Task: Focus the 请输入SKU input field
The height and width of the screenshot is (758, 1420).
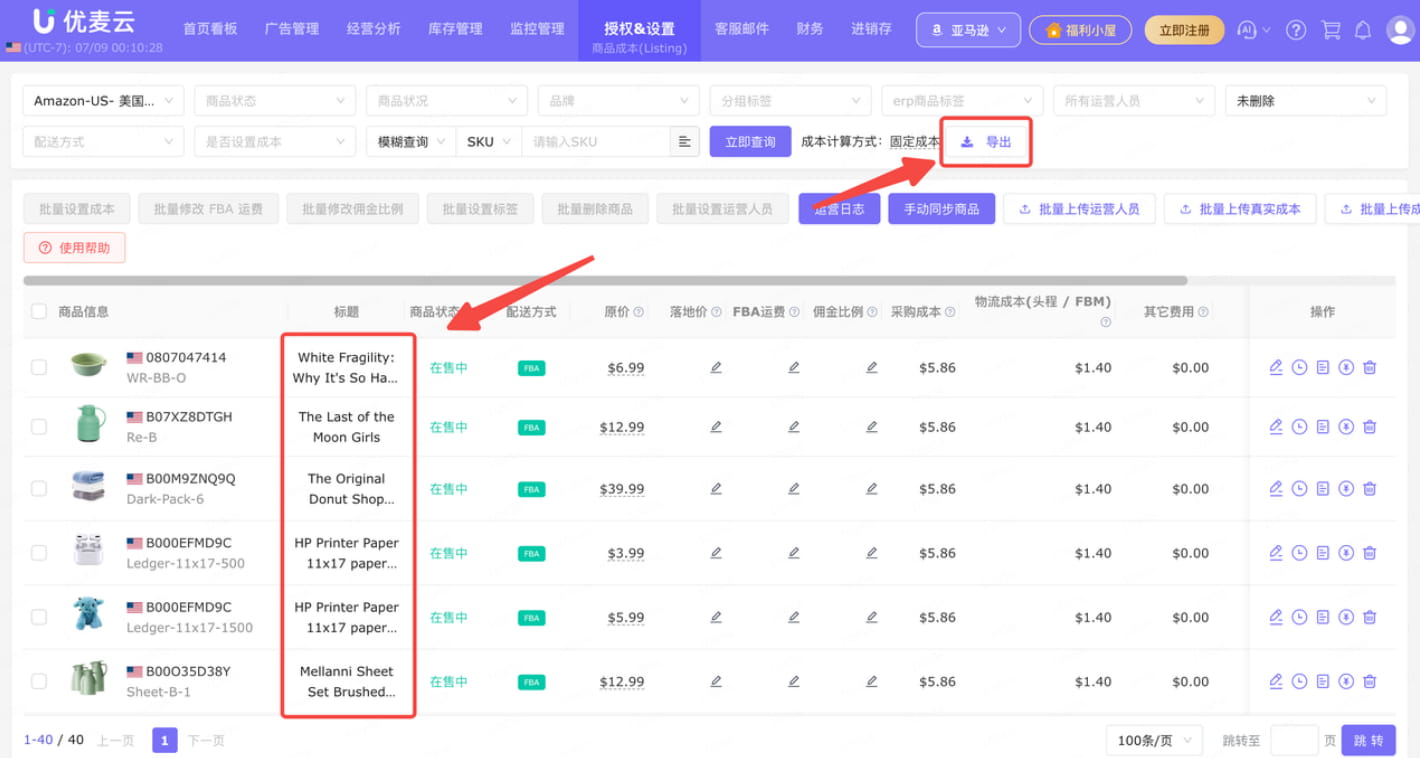Action: [x=596, y=142]
